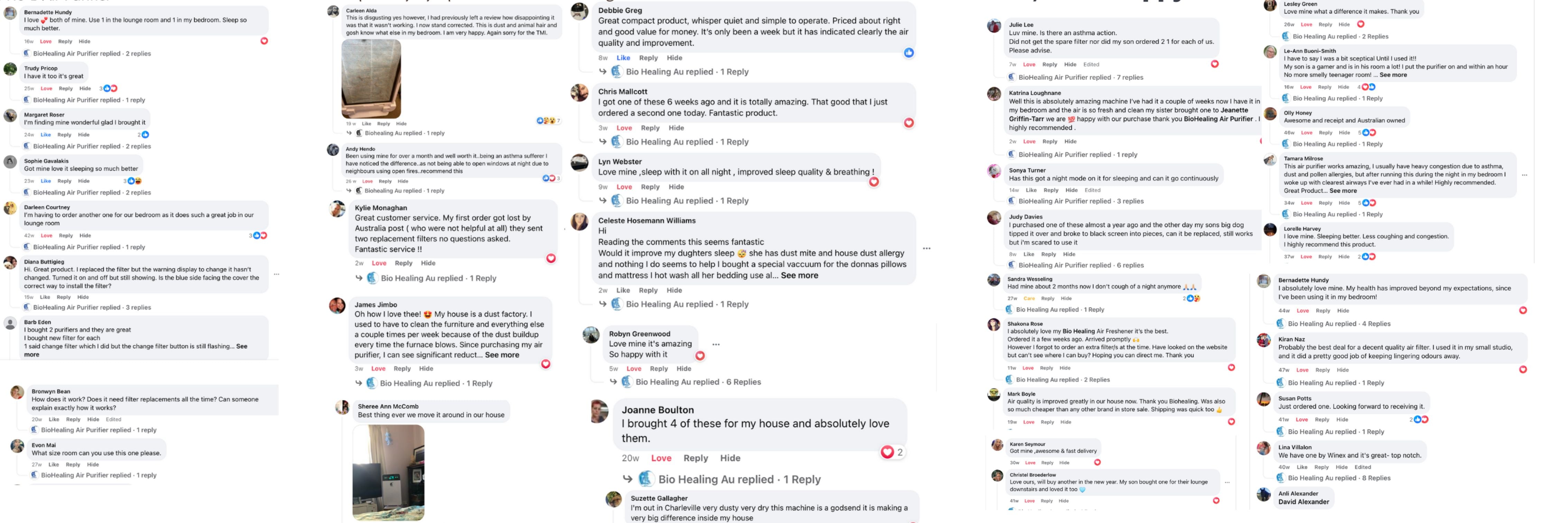Open three-dot options next to Robyn Greenwood's comment

(x=716, y=345)
